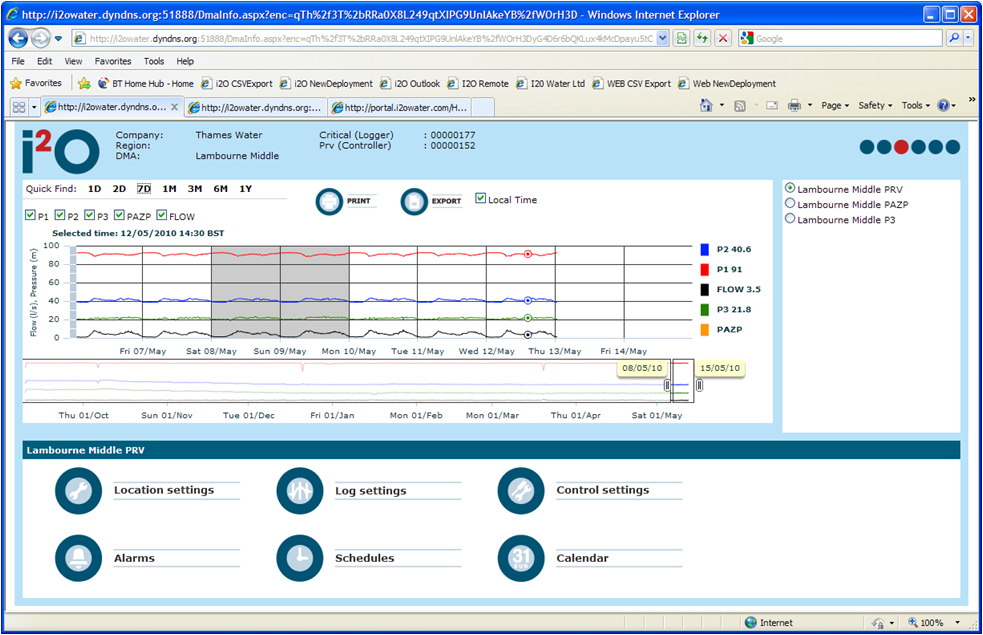Open the Tools menu in menu bar
Image resolution: width=983 pixels, height=635 pixels.
click(153, 61)
